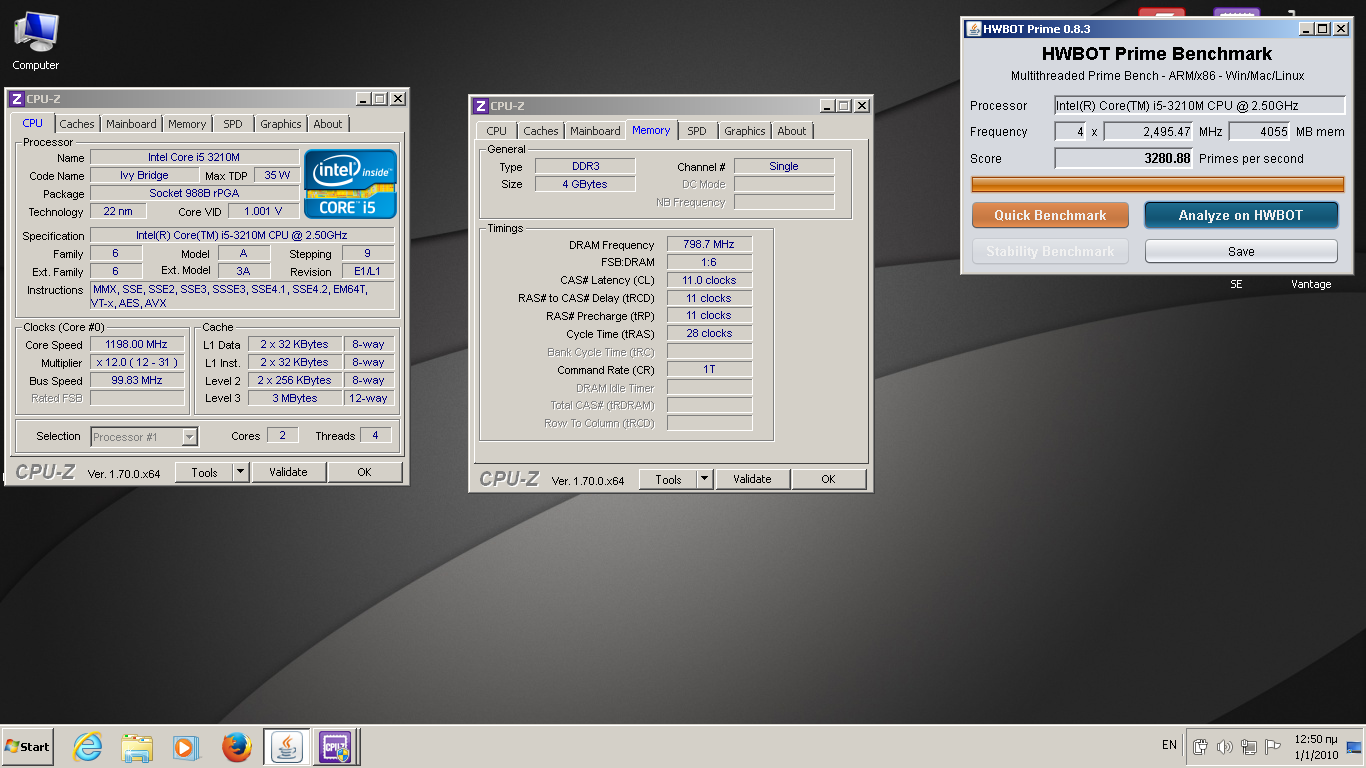Click Validate in Memory CPU-Z window
The image size is (1366, 768).
tap(752, 479)
